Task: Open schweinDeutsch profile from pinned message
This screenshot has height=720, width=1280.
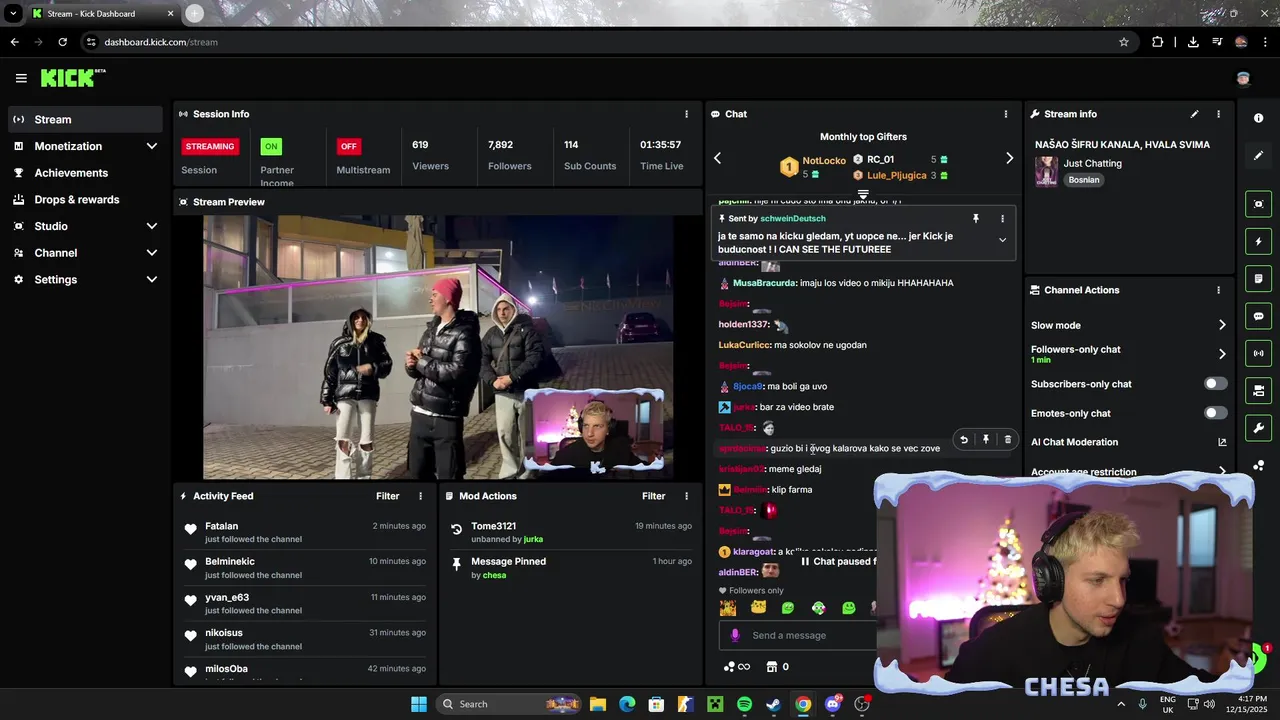Action: [793, 218]
